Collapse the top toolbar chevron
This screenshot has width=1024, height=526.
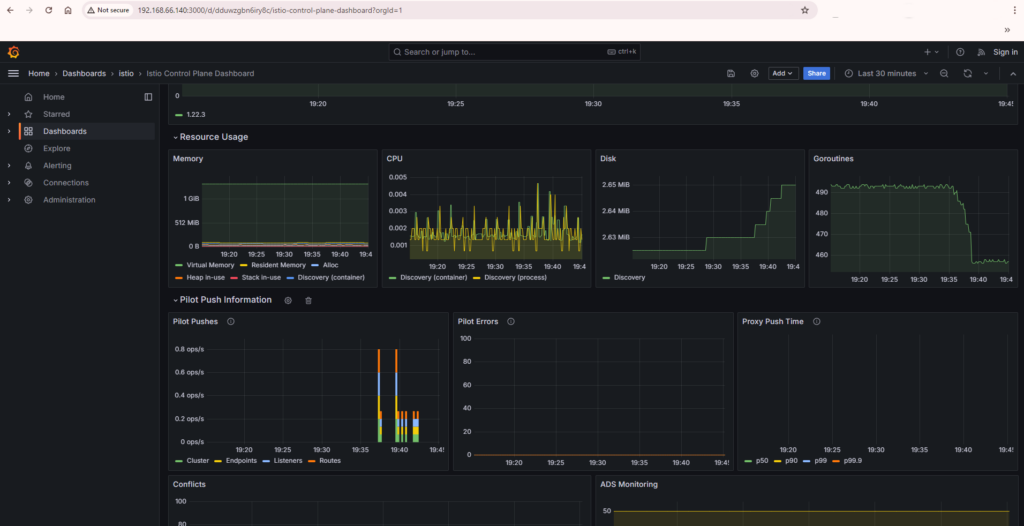[x=1013, y=74]
